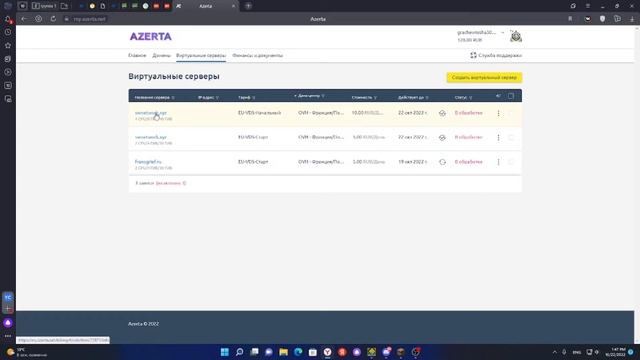Open Windows Start menu
Viewport: 640px width, 360px height.
click(x=224, y=352)
